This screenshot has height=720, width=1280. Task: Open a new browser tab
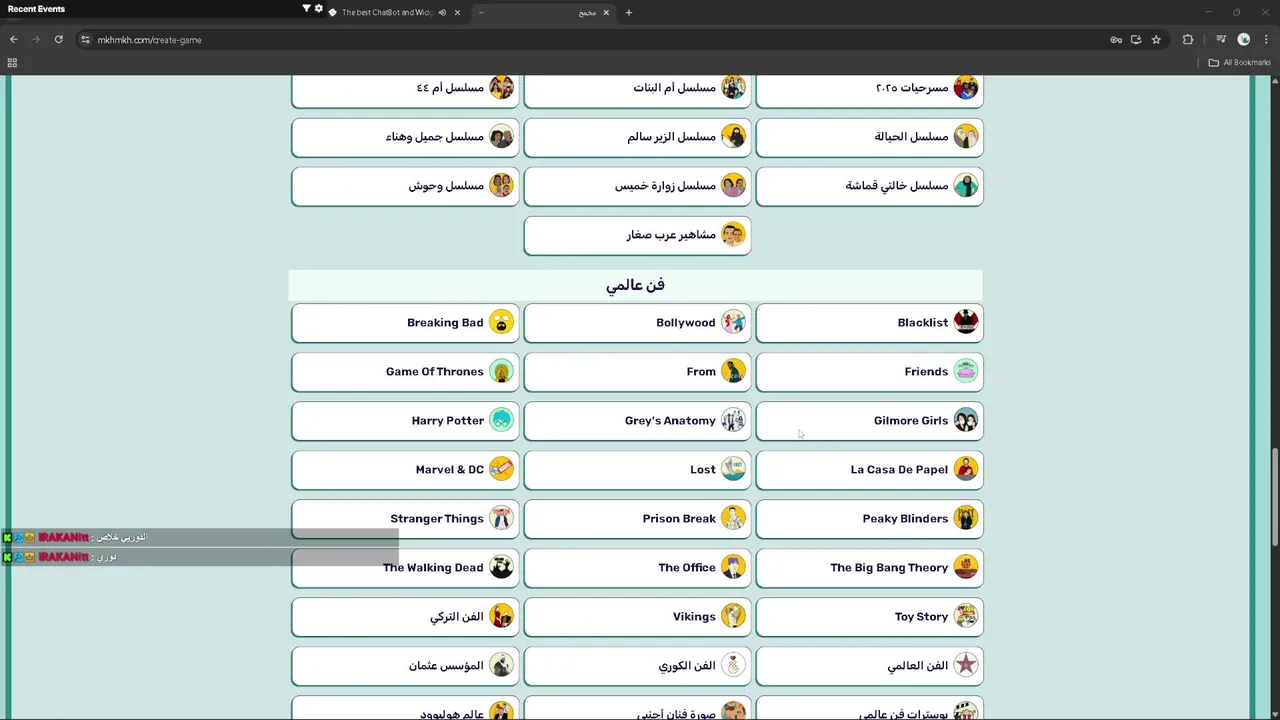629,13
